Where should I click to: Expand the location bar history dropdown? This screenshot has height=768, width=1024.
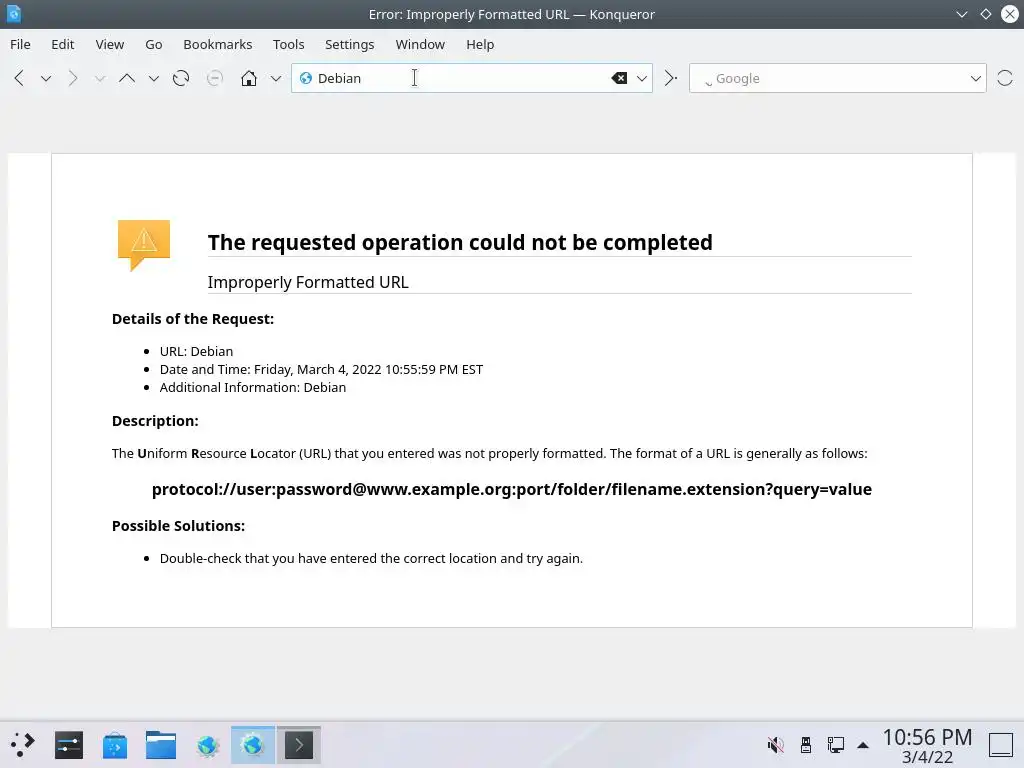coord(642,78)
